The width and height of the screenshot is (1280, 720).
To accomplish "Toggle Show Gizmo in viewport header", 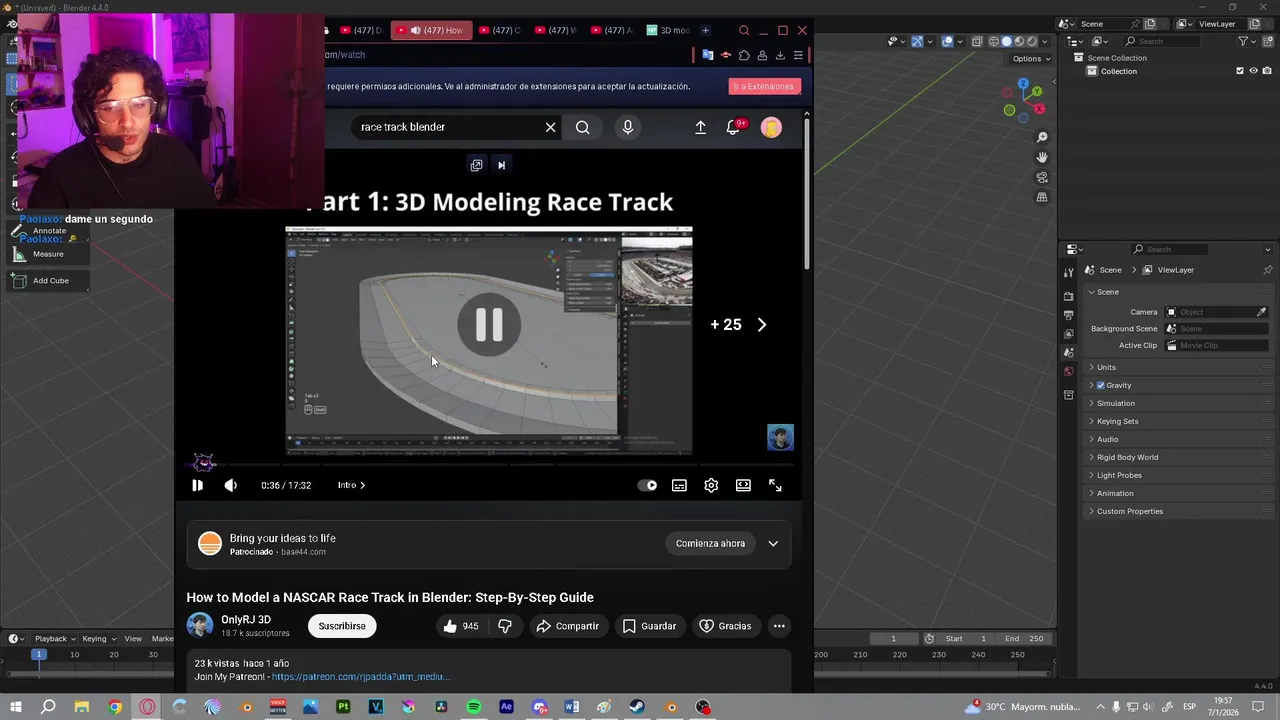I will coord(917,41).
